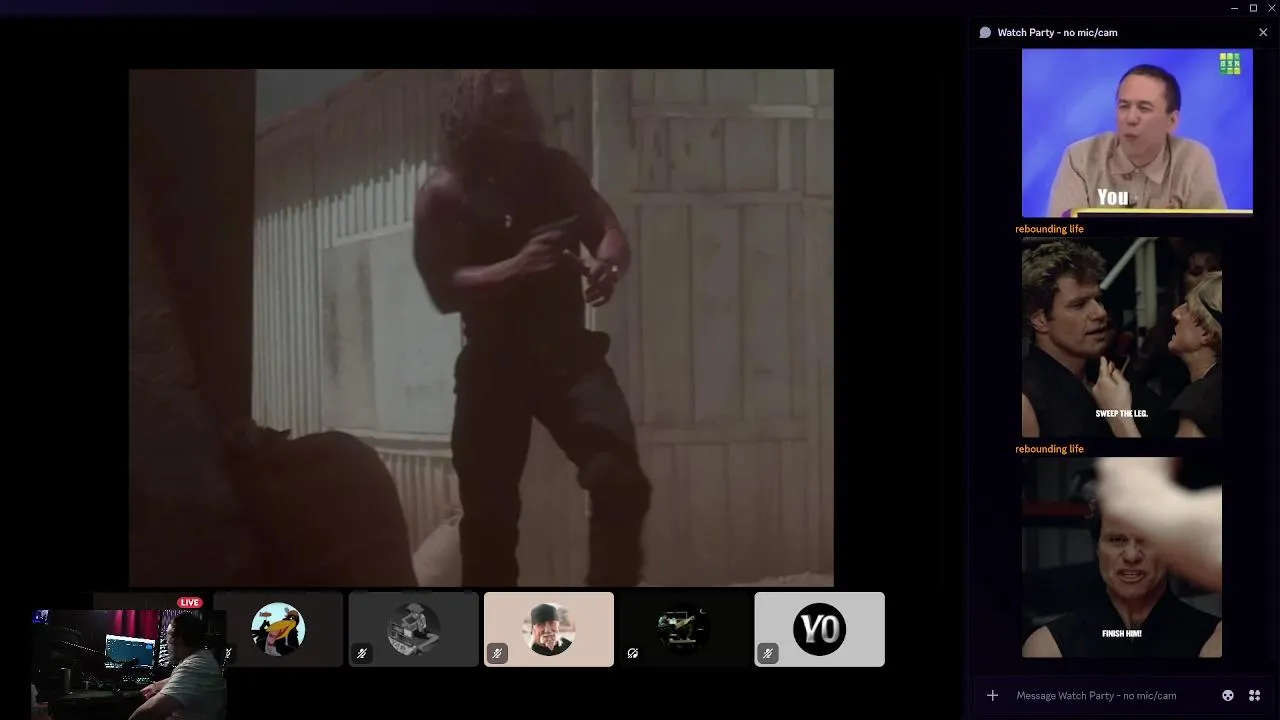Open the 'FINISH HIM!' GIF
The width and height of the screenshot is (1280, 720).
coord(1122,557)
